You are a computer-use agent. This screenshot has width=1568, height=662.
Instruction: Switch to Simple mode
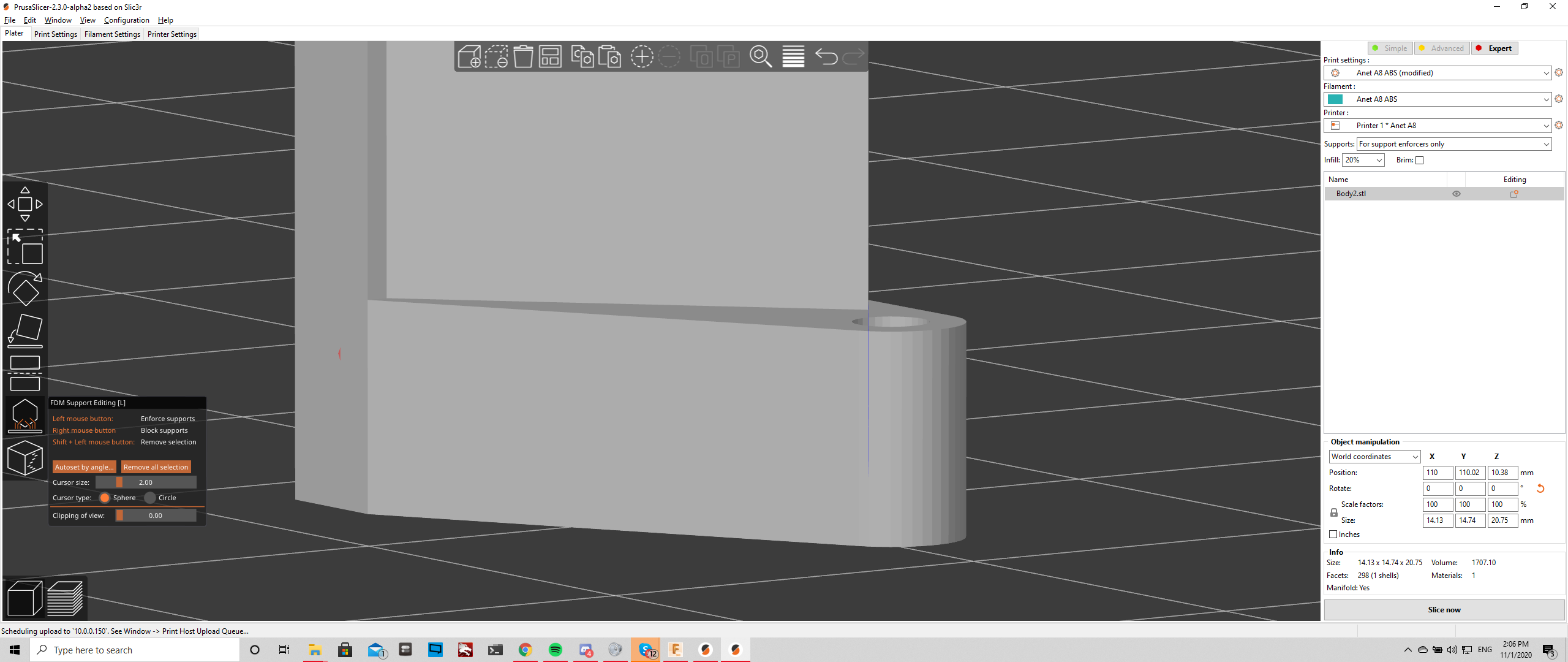[x=1390, y=48]
